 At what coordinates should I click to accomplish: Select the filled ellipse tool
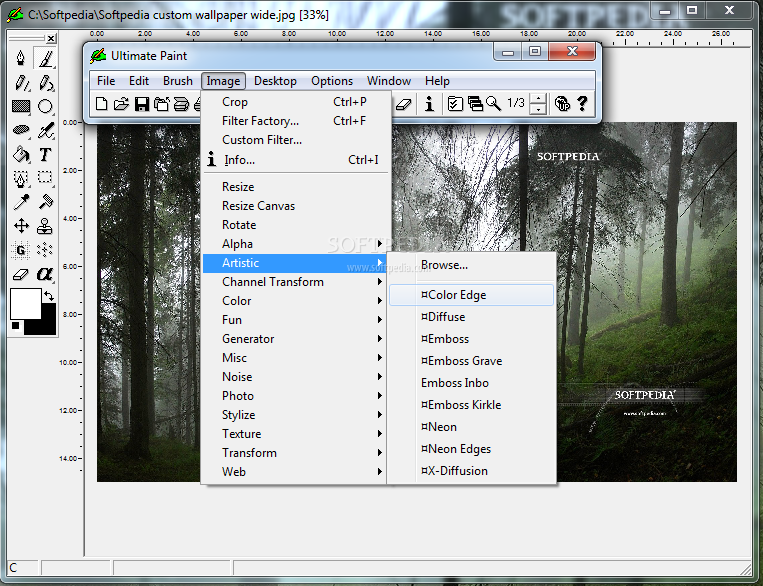(x=20, y=130)
